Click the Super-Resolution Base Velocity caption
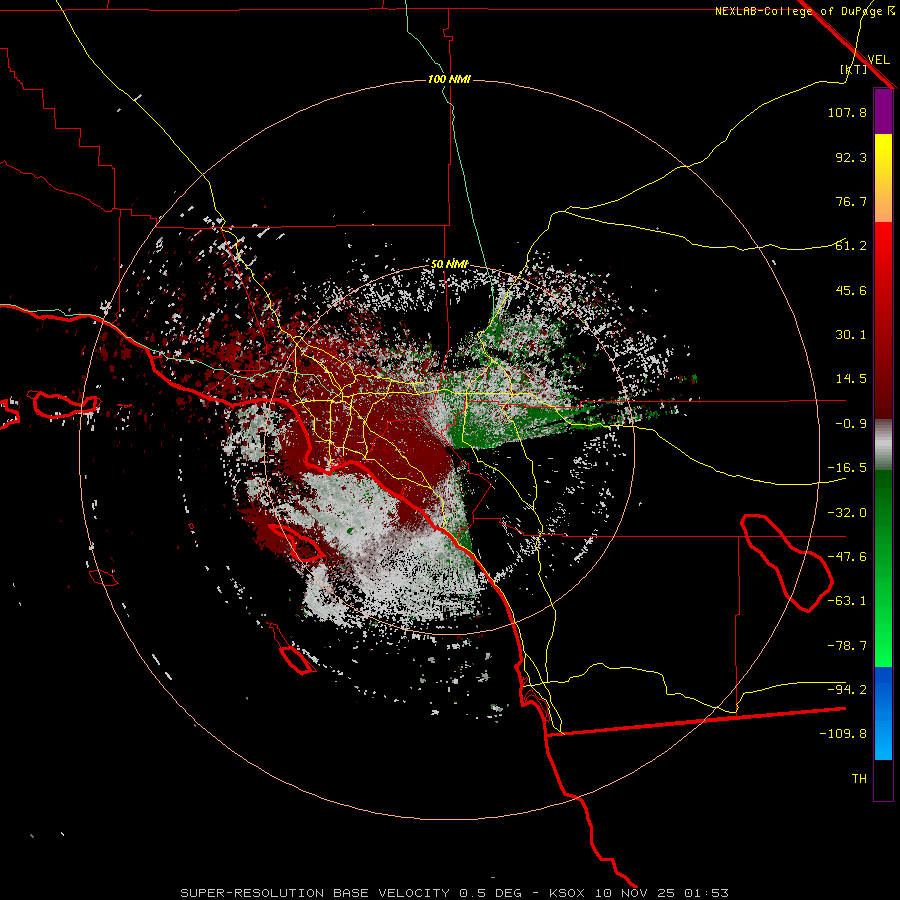 455,893
